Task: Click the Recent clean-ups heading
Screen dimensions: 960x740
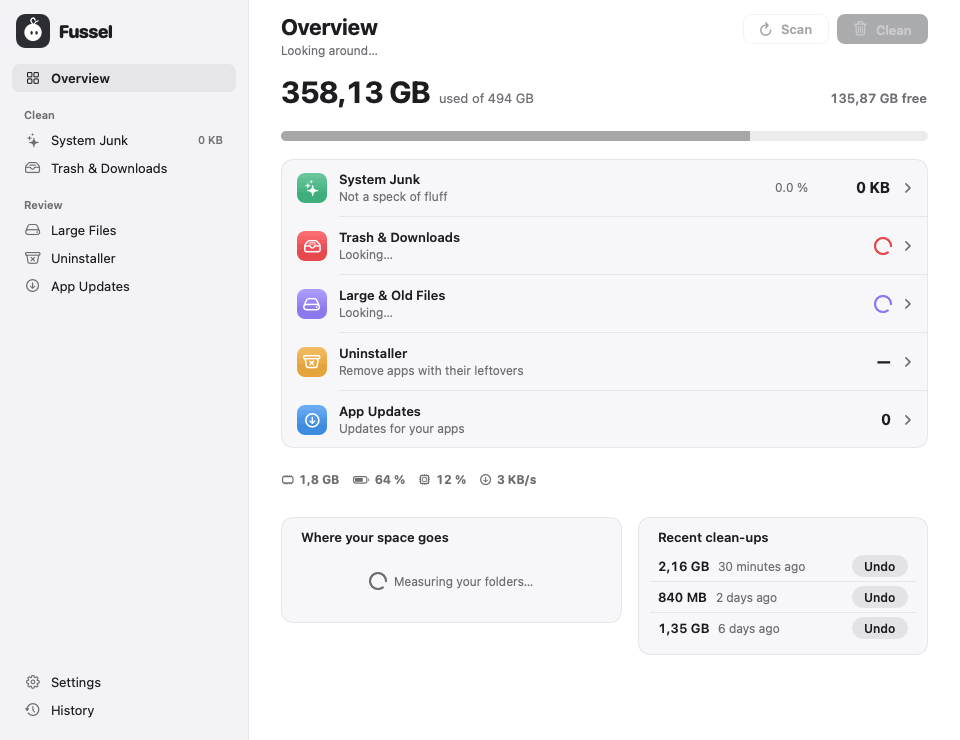Action: coord(713,537)
